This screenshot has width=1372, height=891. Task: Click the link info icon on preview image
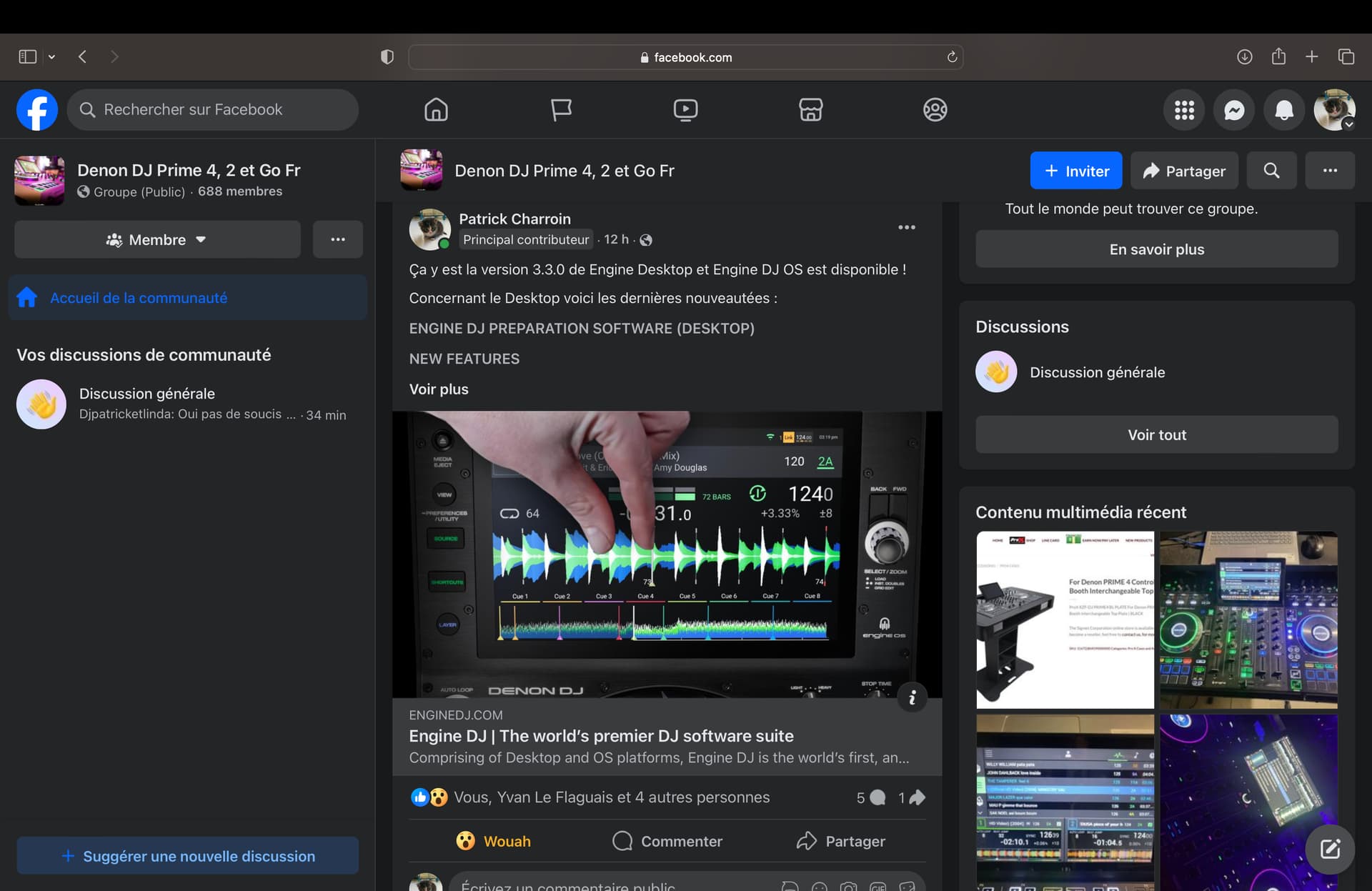coord(912,697)
